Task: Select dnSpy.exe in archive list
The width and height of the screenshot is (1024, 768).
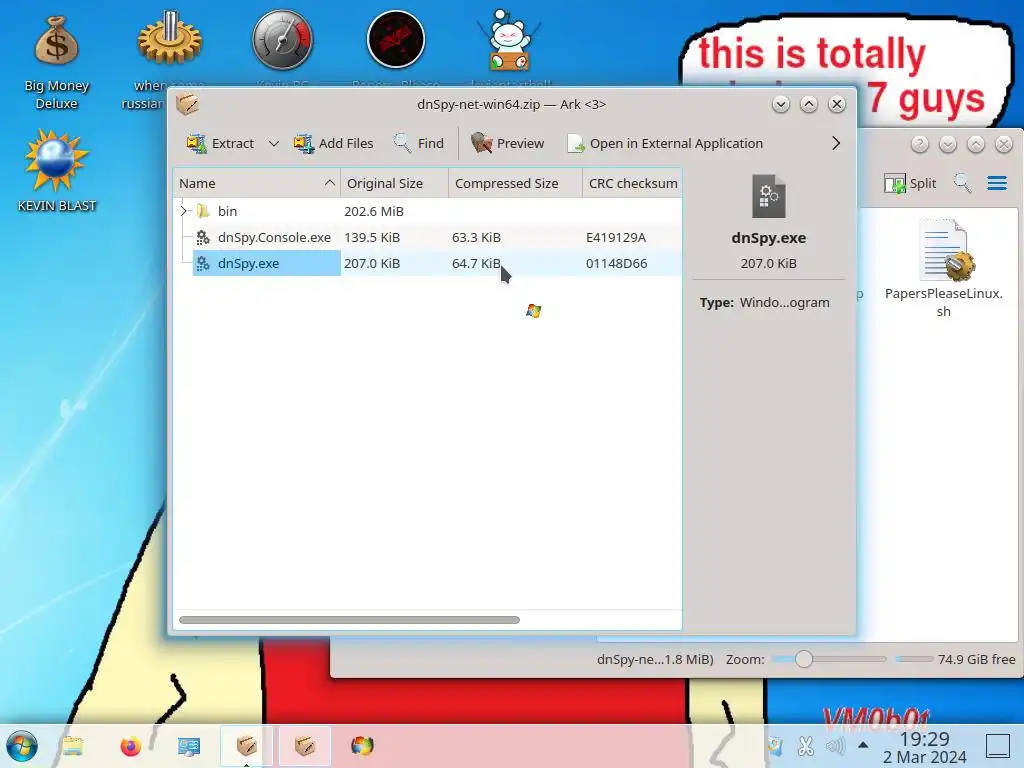Action: tap(428, 263)
